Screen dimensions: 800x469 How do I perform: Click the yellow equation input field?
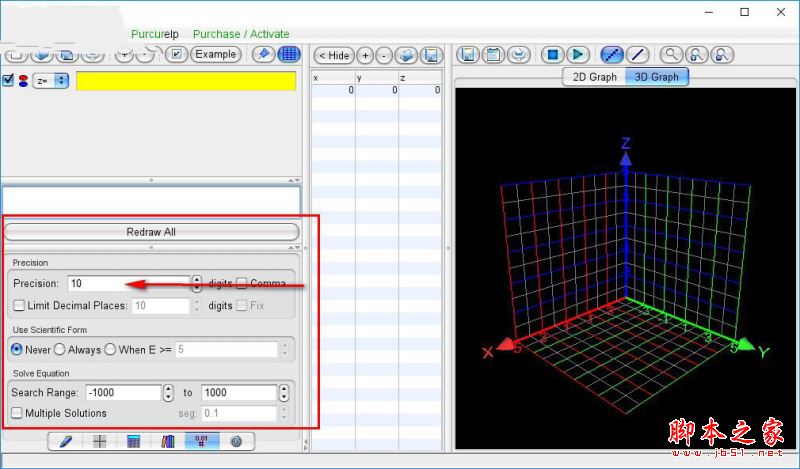[186, 81]
